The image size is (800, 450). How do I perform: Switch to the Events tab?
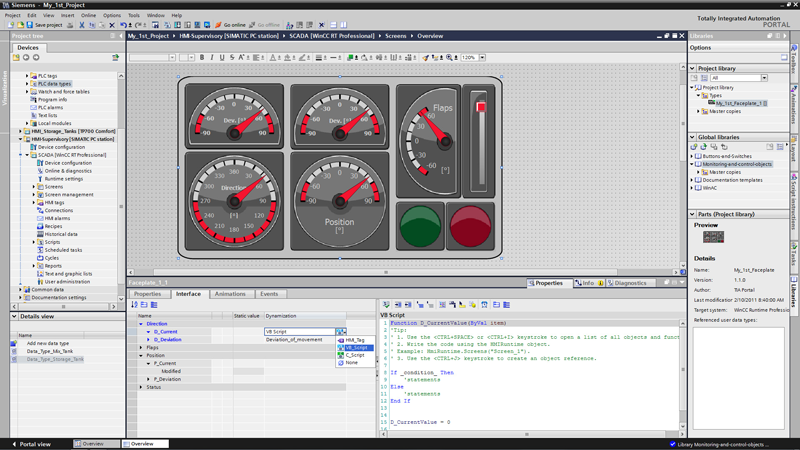coord(269,294)
